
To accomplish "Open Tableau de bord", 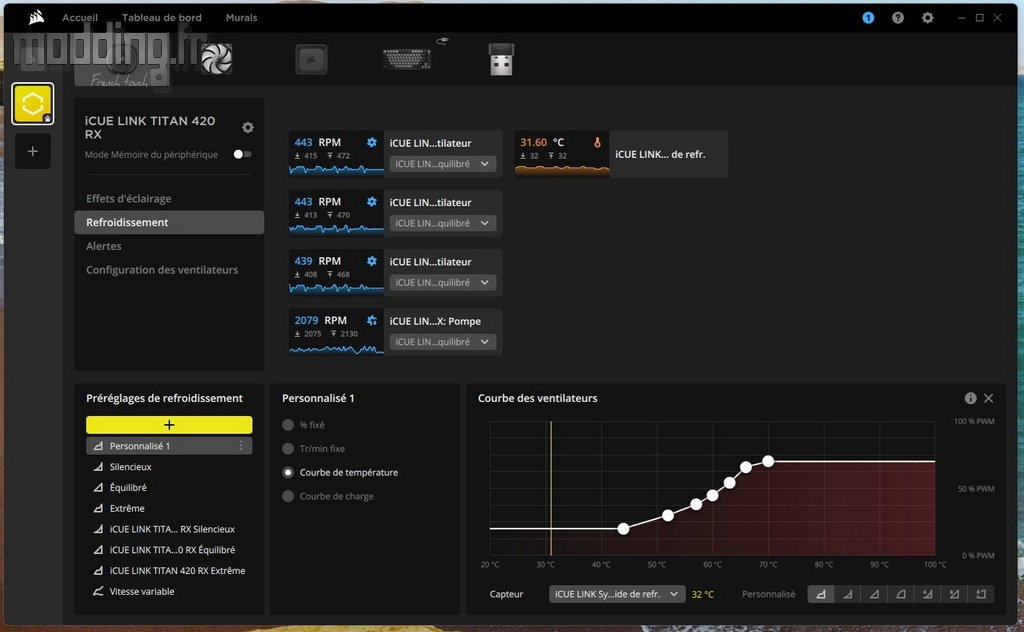I will (162, 18).
